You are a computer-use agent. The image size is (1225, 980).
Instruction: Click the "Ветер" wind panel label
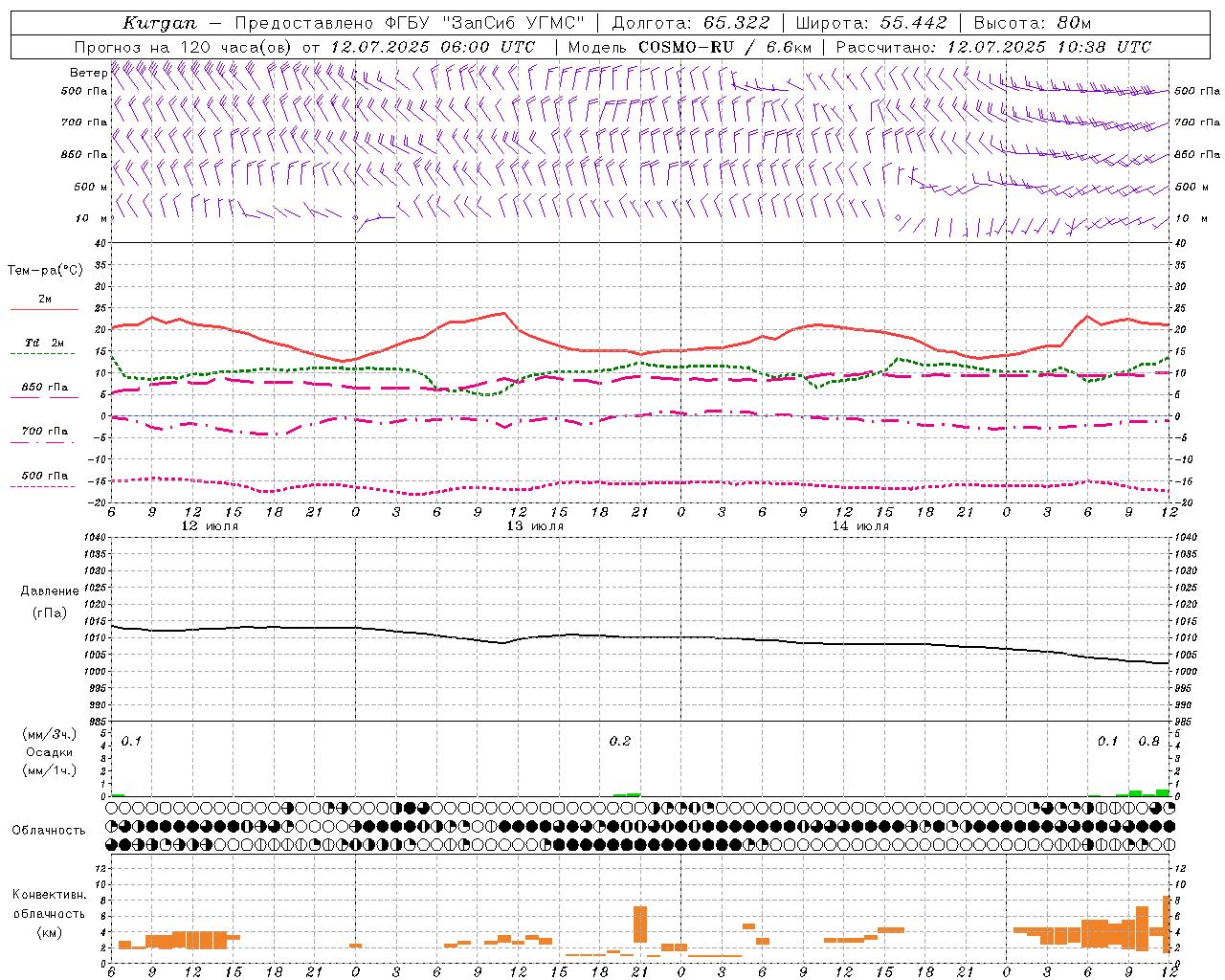coord(88,73)
